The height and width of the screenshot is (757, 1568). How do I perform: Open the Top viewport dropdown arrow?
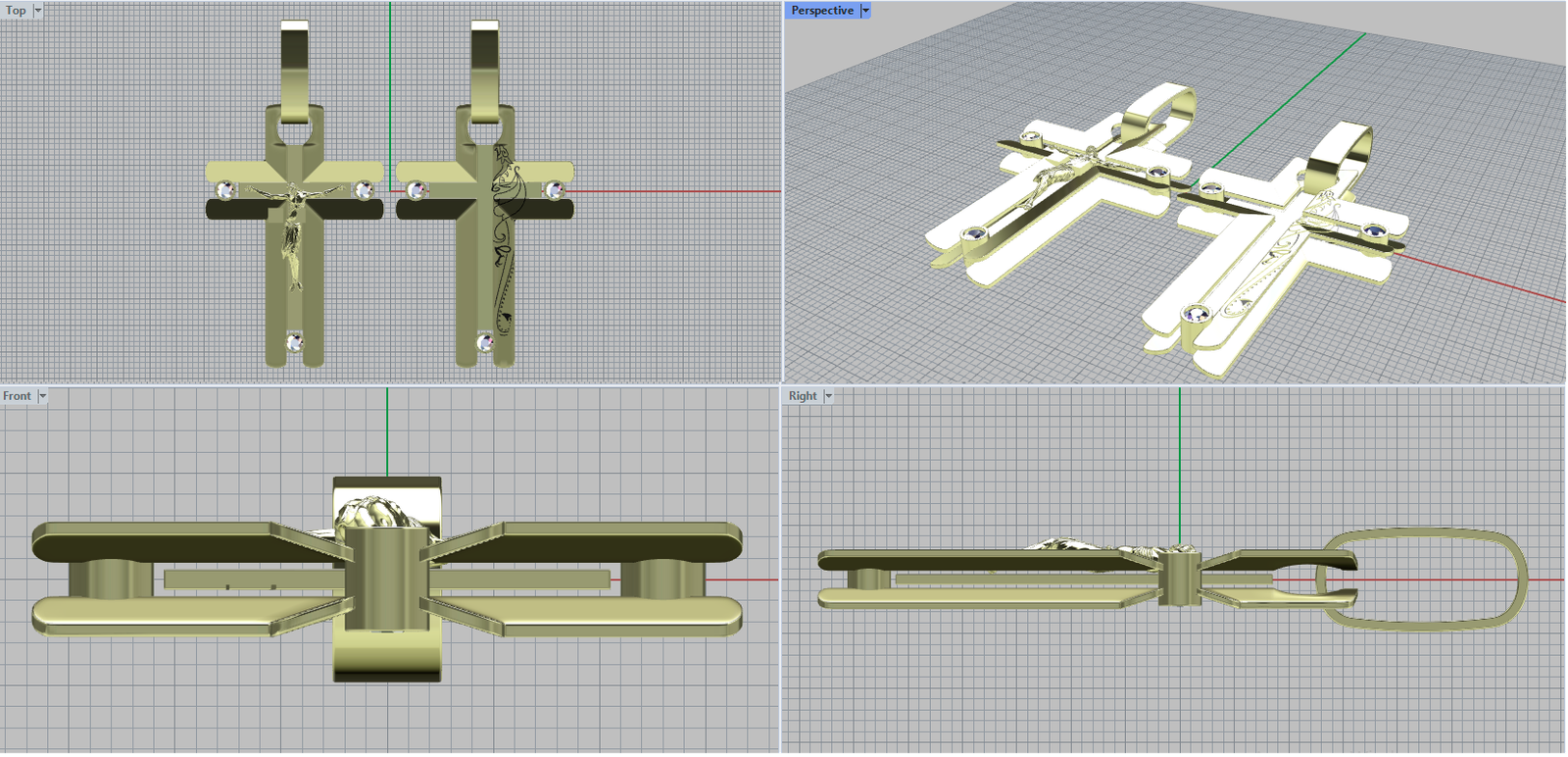tap(38, 11)
